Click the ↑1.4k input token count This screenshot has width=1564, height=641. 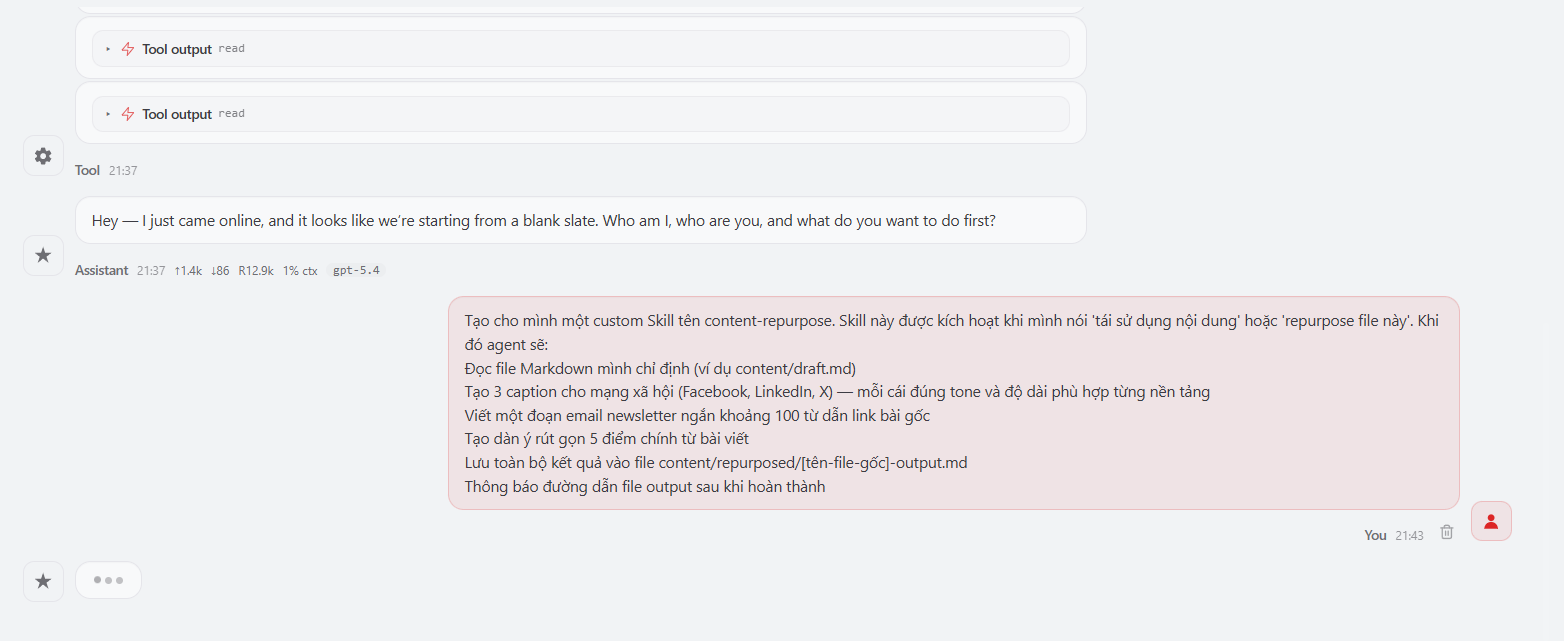coord(188,270)
